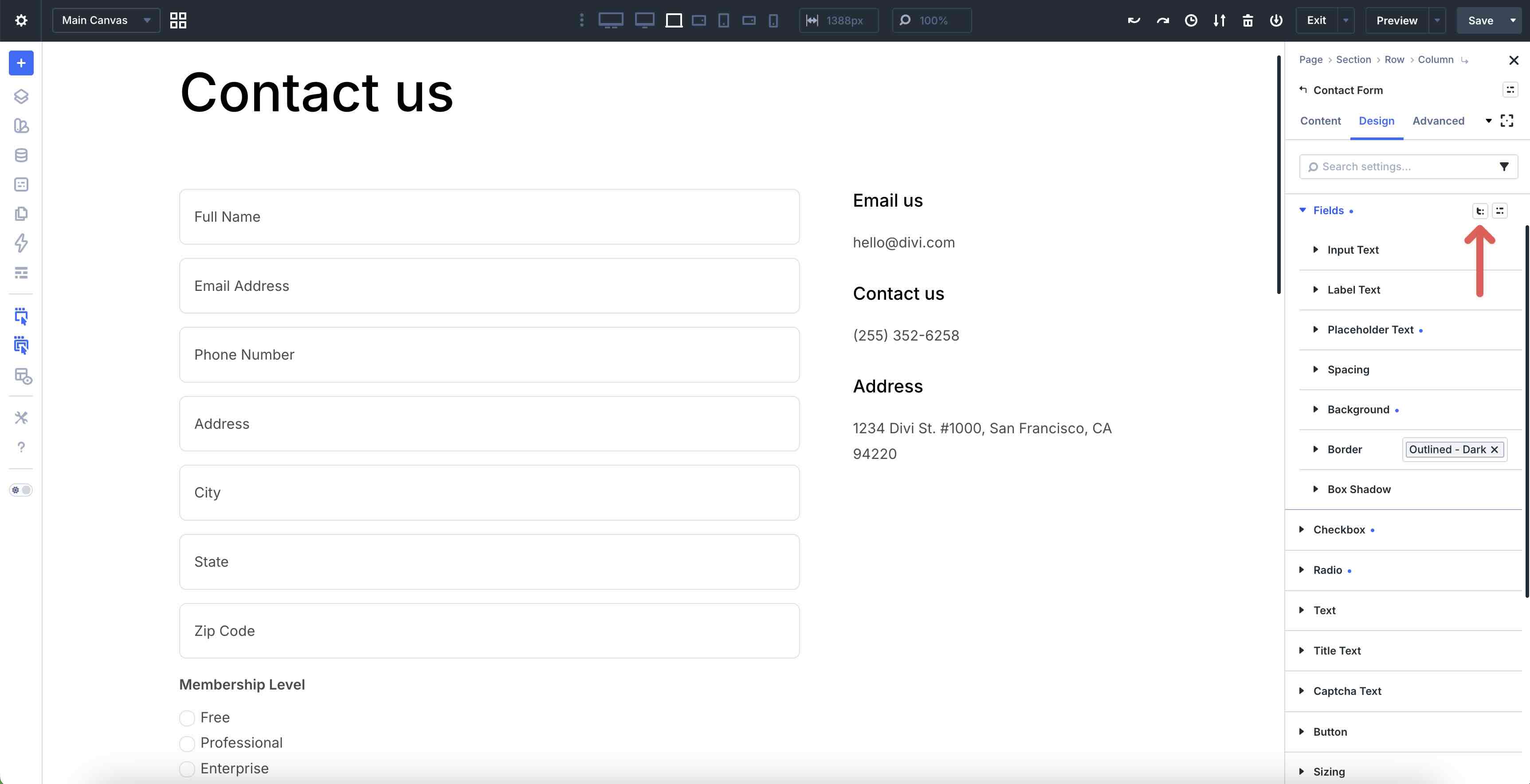Open the small dropdown arrow after the Advanced tab
Image resolution: width=1530 pixels, height=784 pixels.
(1488, 121)
